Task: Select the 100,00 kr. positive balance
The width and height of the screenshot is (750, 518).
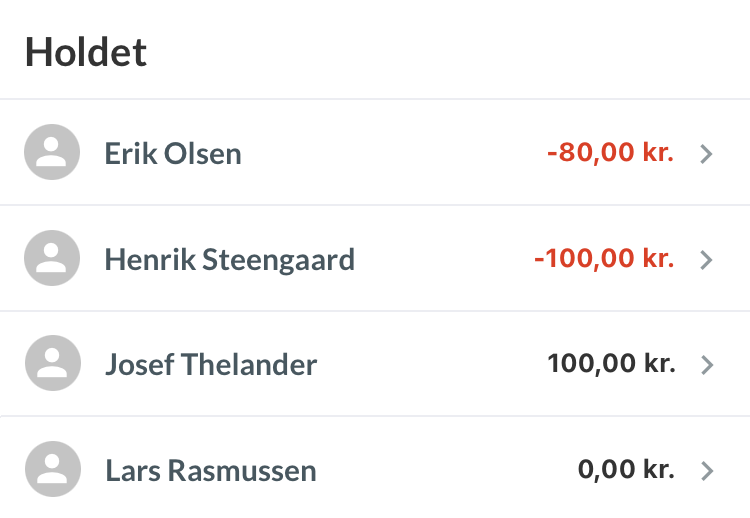Action: tap(611, 364)
